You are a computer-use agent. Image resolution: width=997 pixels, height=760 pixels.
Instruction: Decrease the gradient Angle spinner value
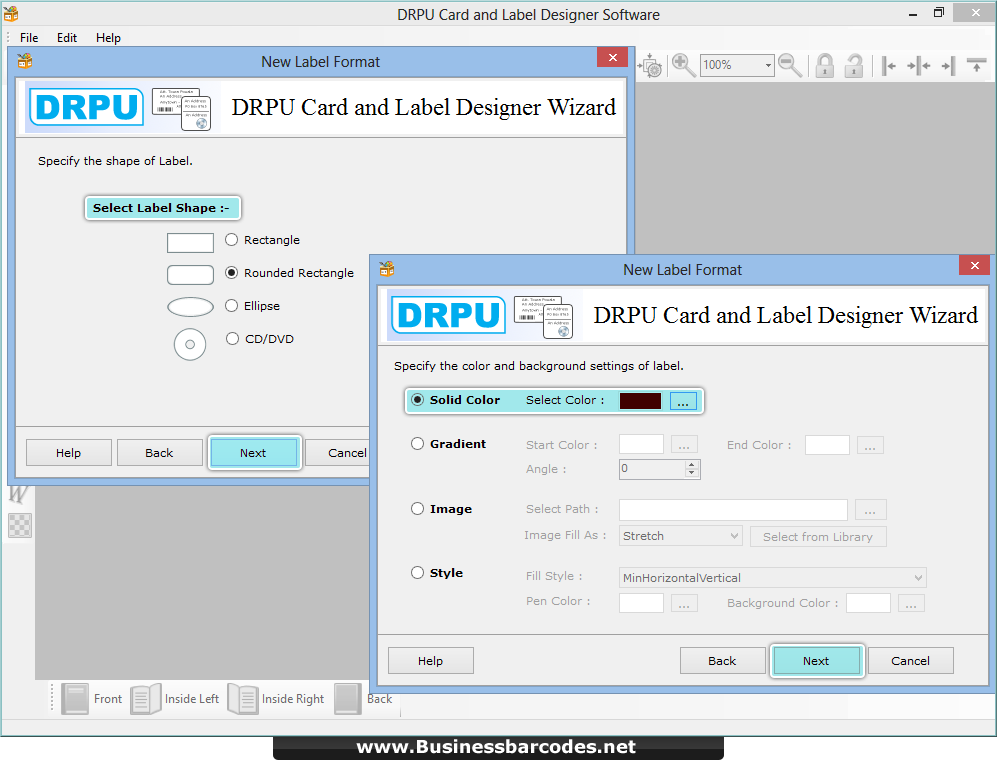click(692, 474)
